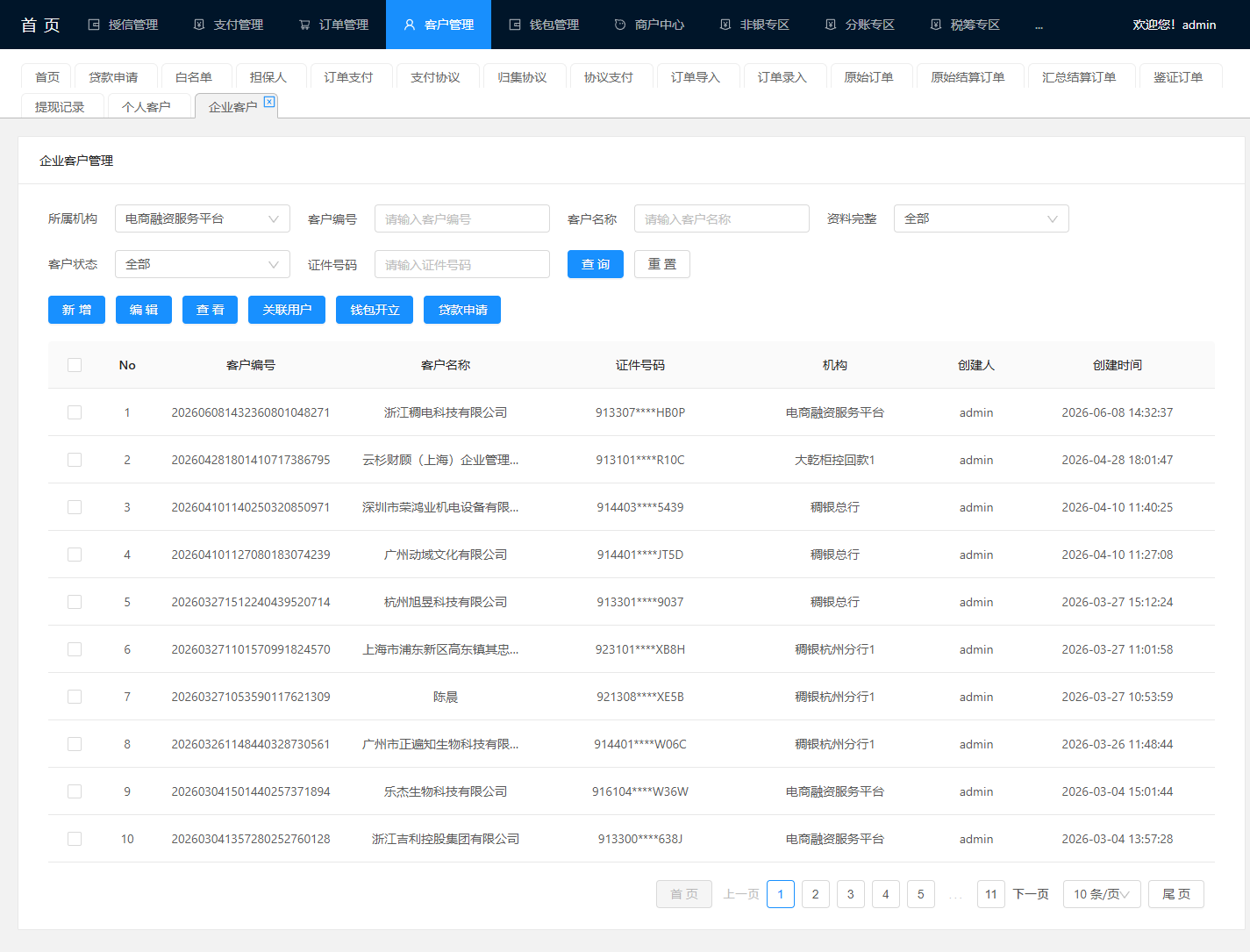Click the 非银专区 nav icon
Screen dimensions: 1250x952
[725, 25]
